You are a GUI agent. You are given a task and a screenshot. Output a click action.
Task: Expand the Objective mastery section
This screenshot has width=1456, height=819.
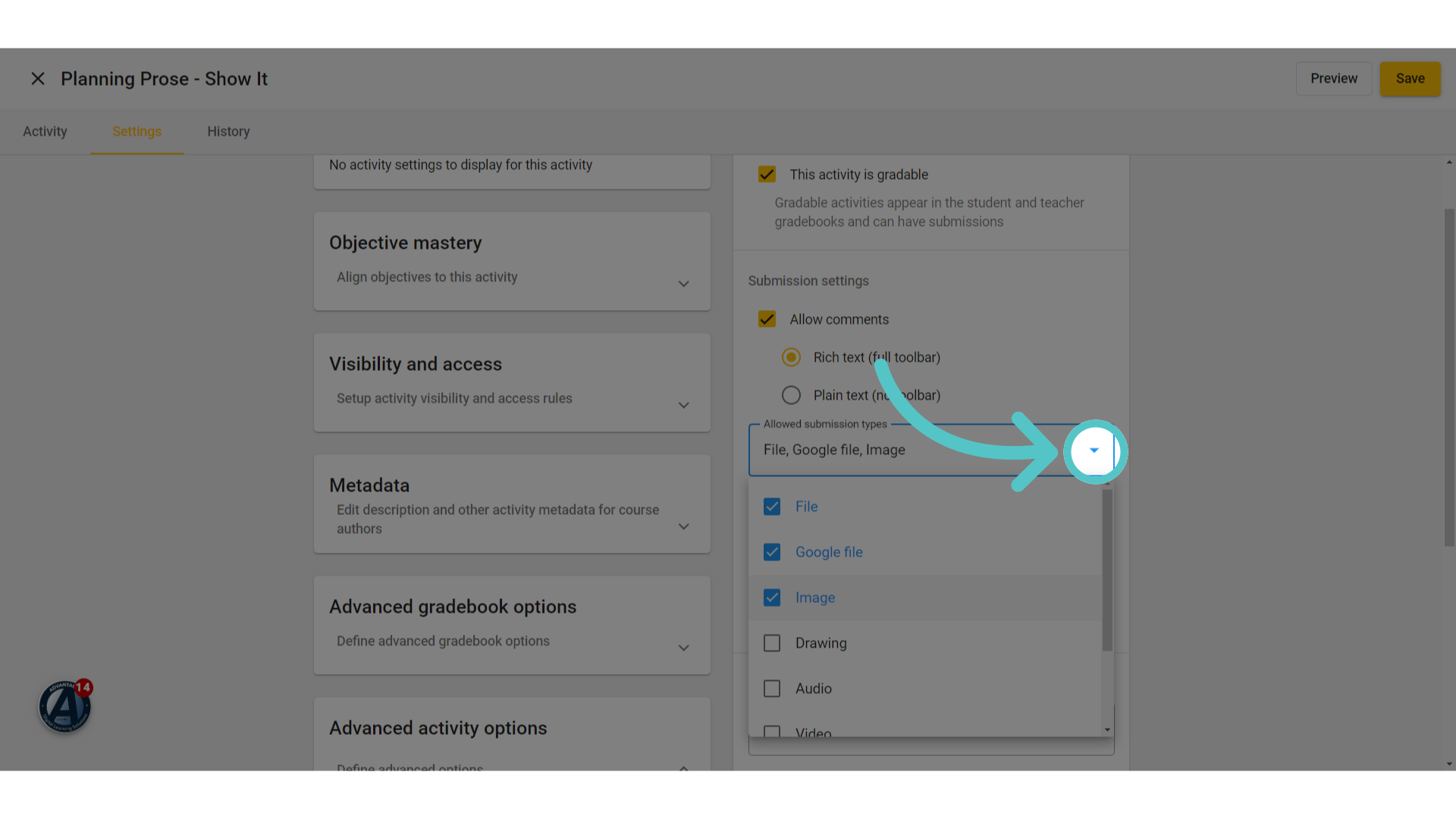683,284
